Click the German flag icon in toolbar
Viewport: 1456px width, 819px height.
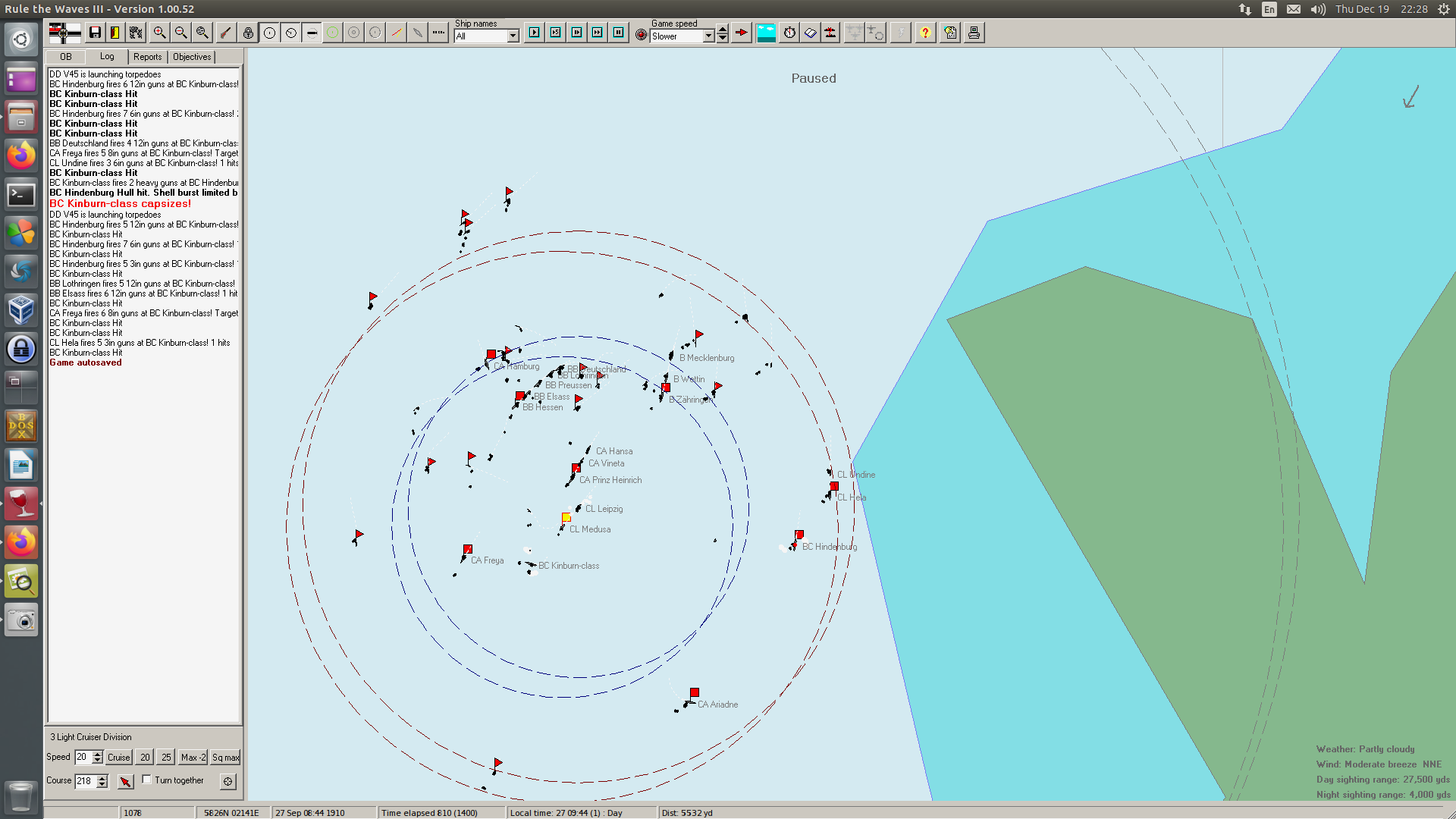tap(64, 33)
